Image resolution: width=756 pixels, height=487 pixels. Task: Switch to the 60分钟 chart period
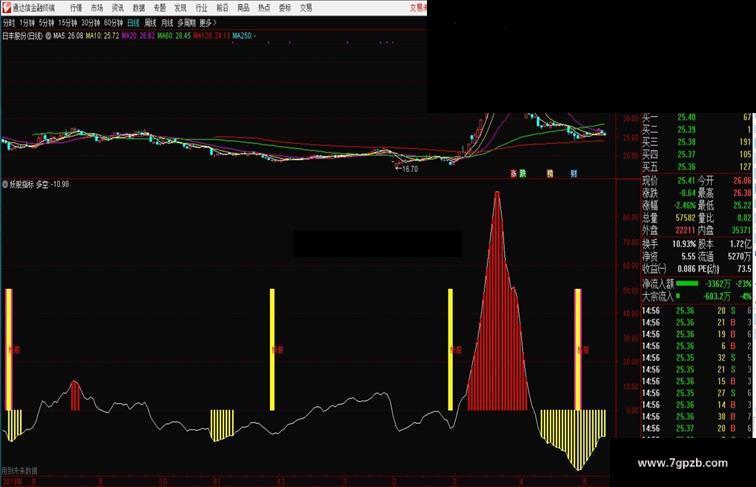coord(113,23)
